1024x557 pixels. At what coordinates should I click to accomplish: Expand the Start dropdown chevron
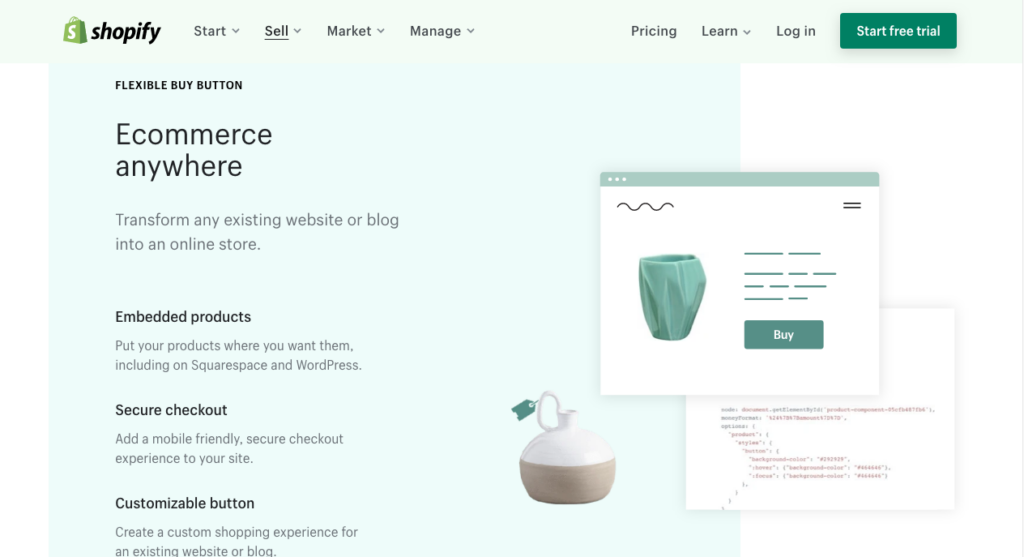coord(236,31)
